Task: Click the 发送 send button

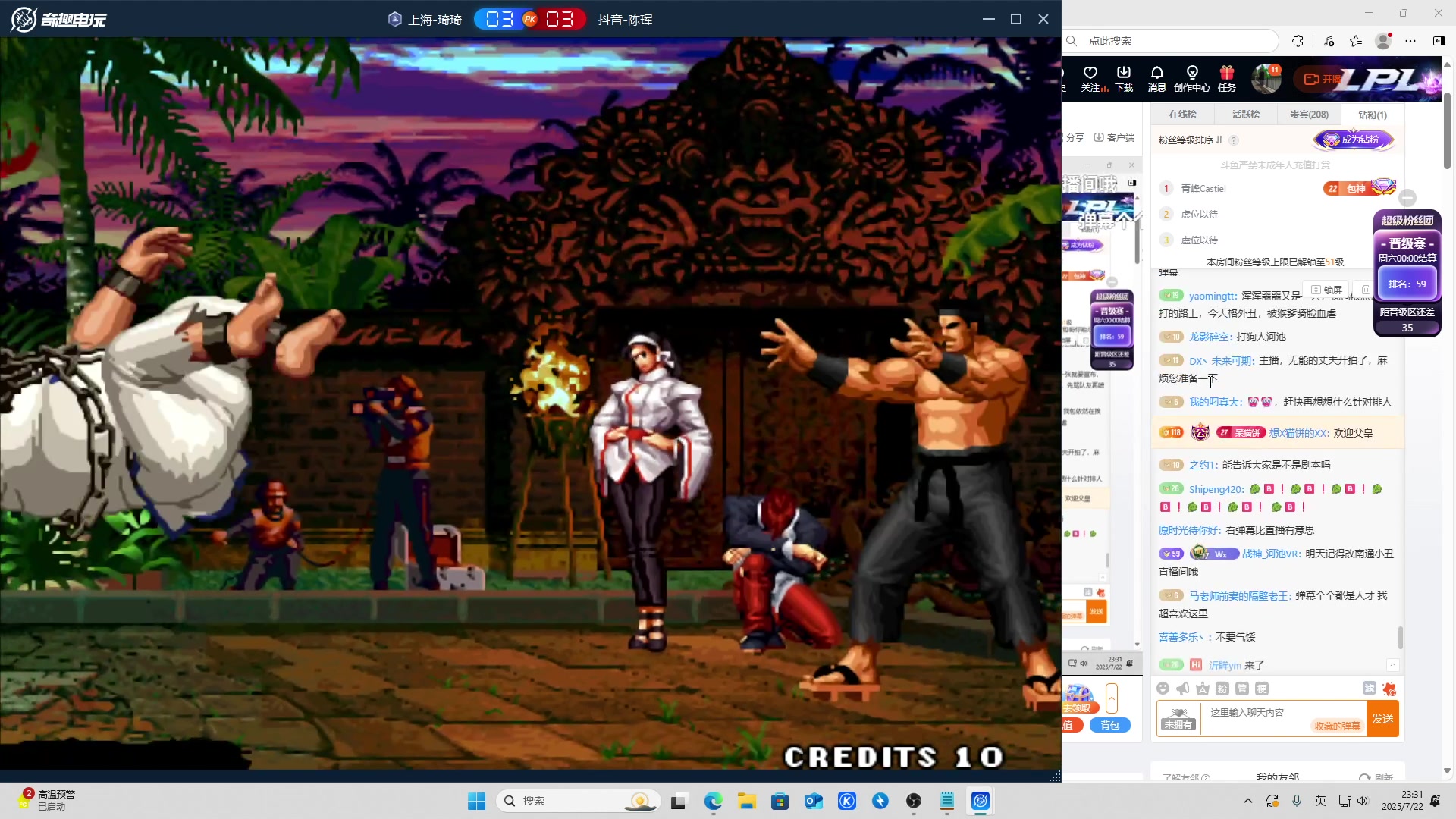Action: coord(1382,719)
